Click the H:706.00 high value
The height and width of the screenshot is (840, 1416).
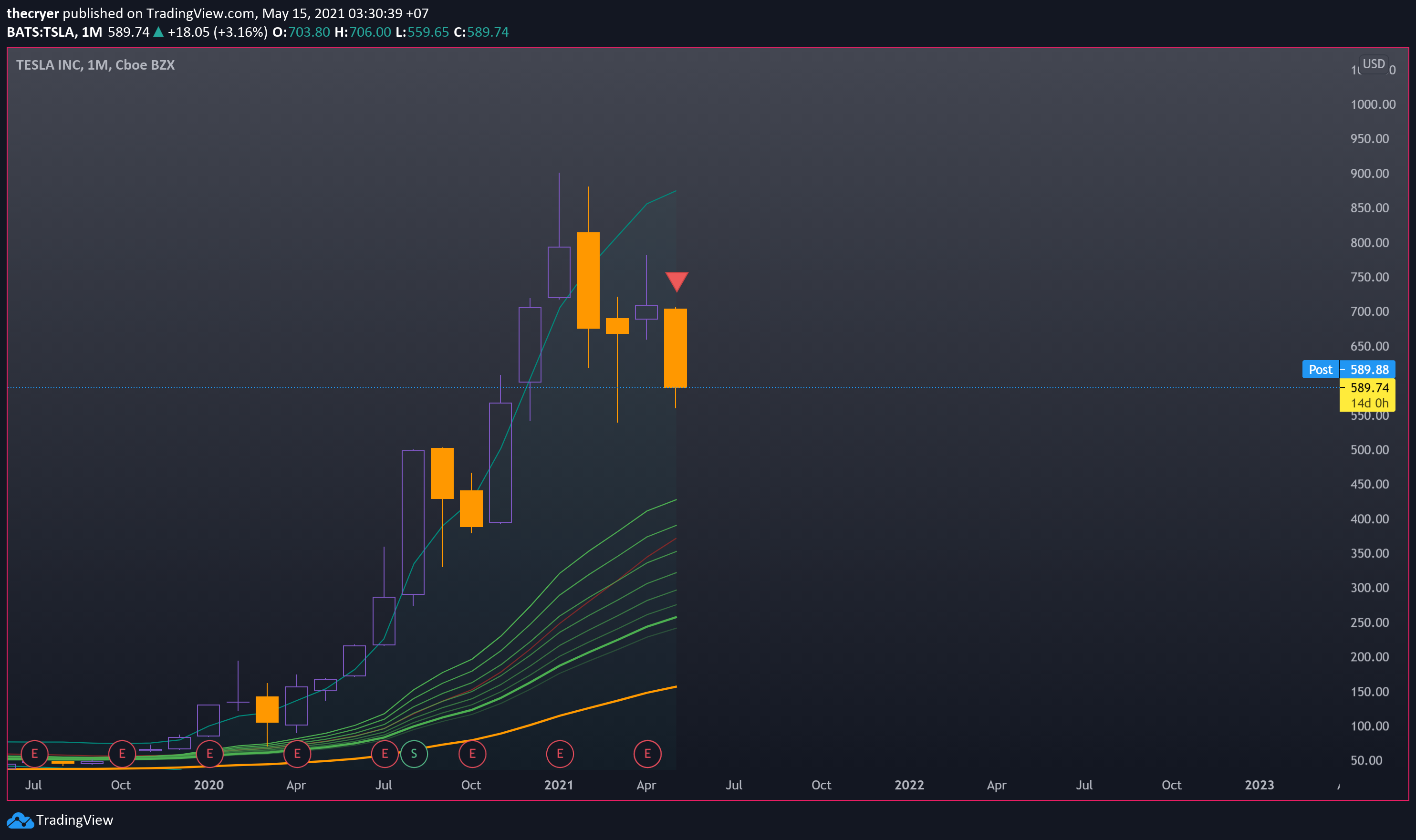click(x=363, y=32)
